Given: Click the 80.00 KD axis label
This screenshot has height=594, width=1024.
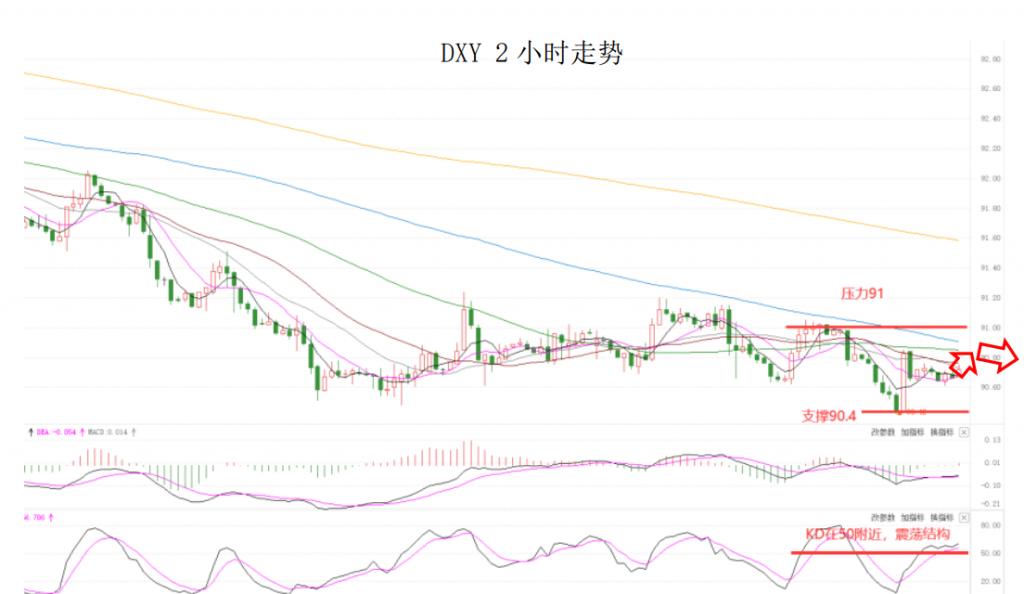Looking at the screenshot, I should [990, 525].
